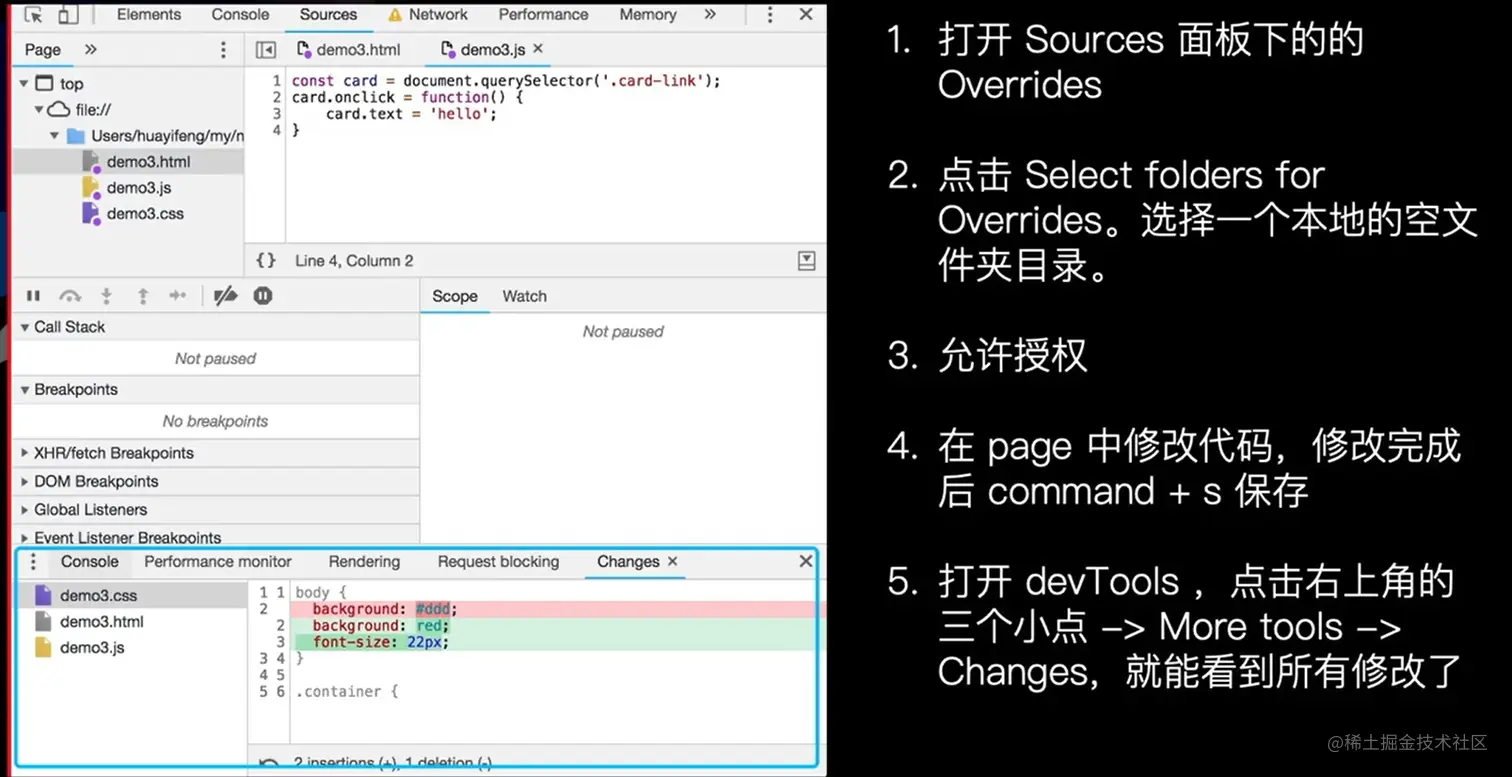The image size is (1512, 777).
Task: Open the Network panel tab
Action: click(428, 15)
